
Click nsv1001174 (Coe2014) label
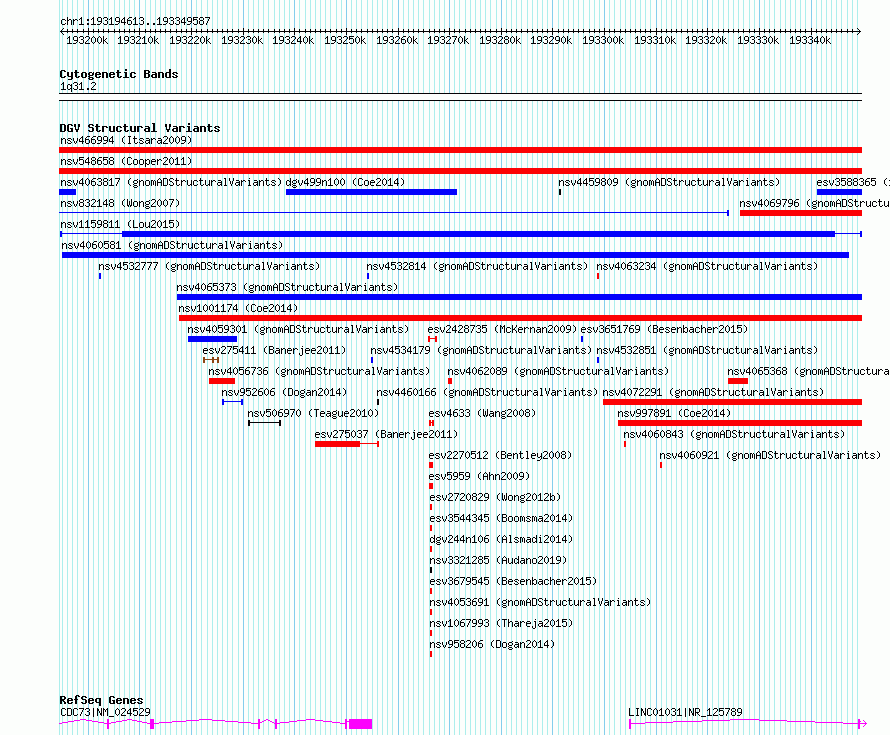[238, 308]
